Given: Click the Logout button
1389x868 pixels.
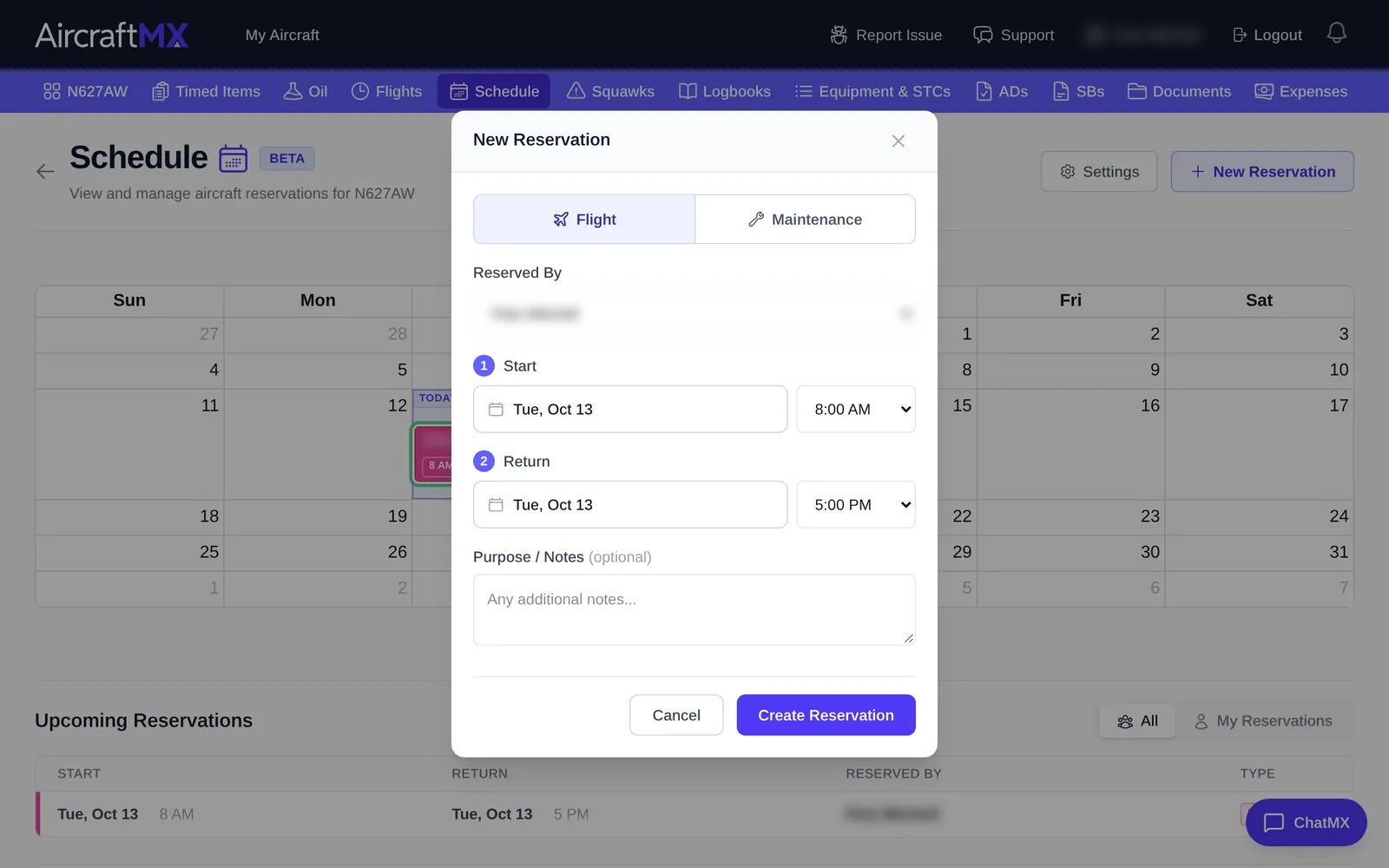Looking at the screenshot, I should [1267, 35].
